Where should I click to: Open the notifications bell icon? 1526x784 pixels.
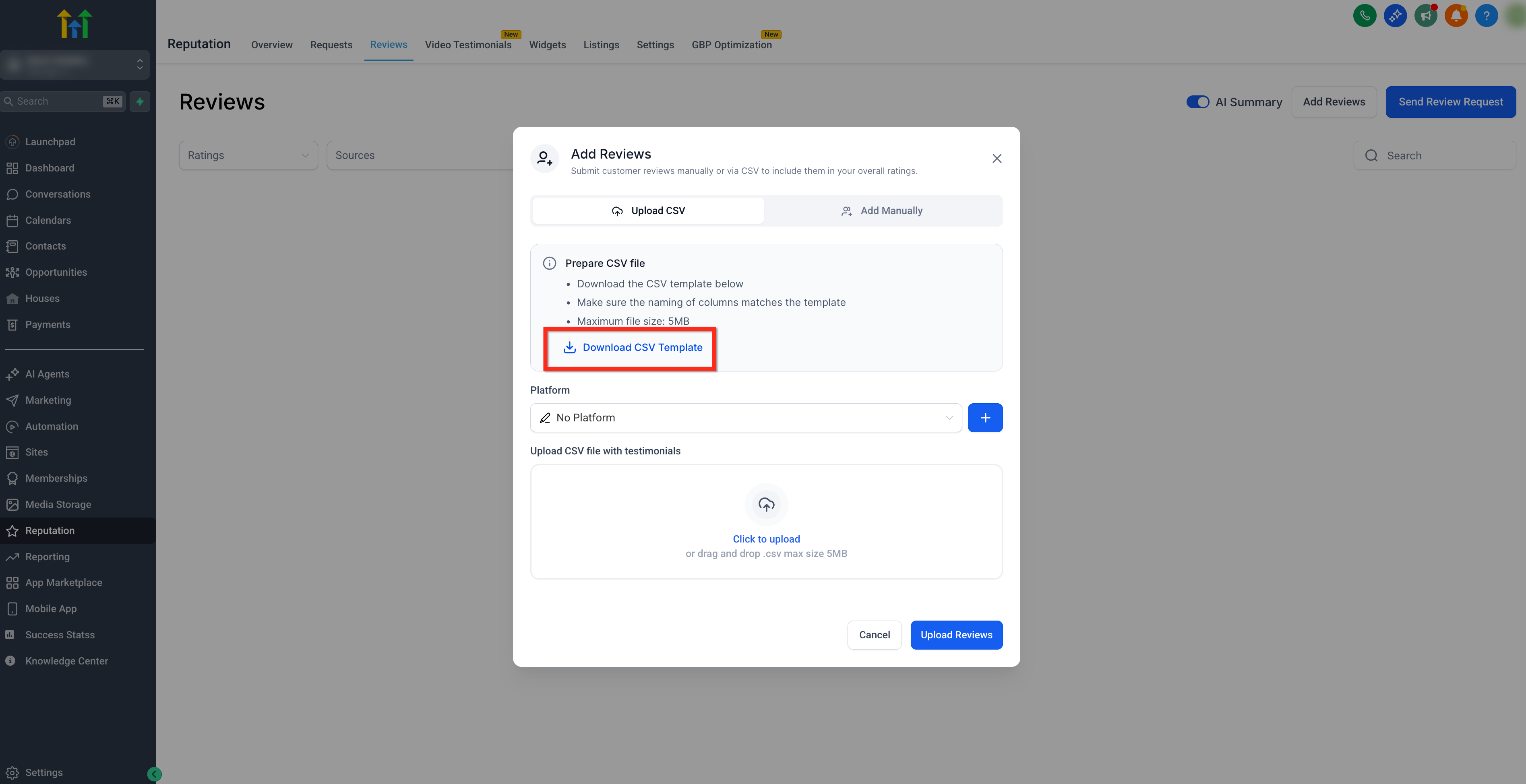(1456, 16)
